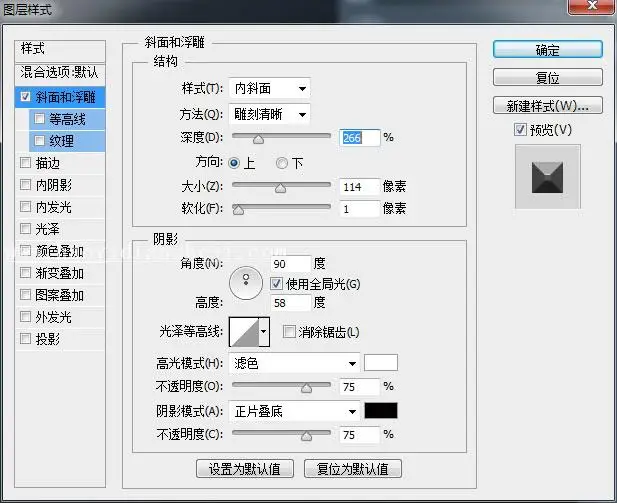
Task: Click the shadow 不透明度(C) slider handle
Action: (x=306, y=436)
